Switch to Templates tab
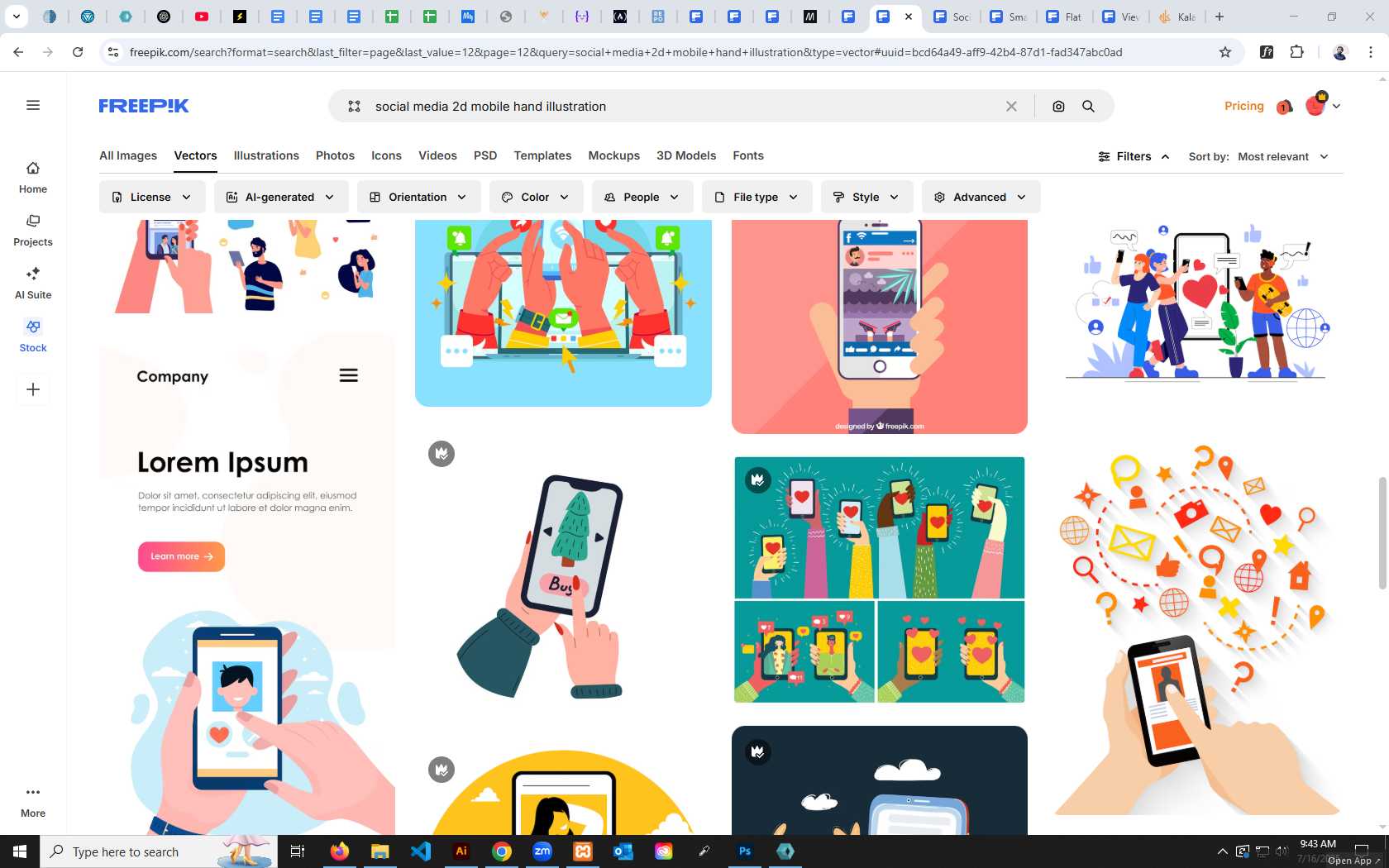The image size is (1389, 868). pos(542,155)
